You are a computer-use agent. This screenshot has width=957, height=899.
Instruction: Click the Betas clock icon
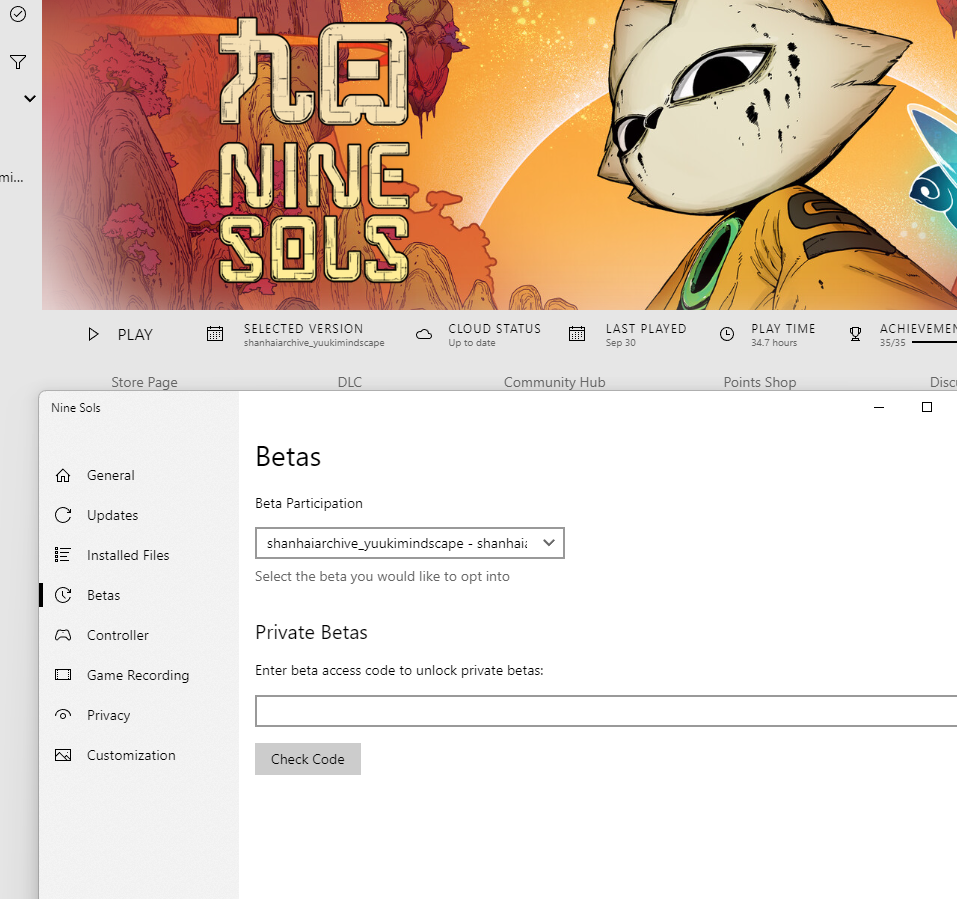[63, 595]
